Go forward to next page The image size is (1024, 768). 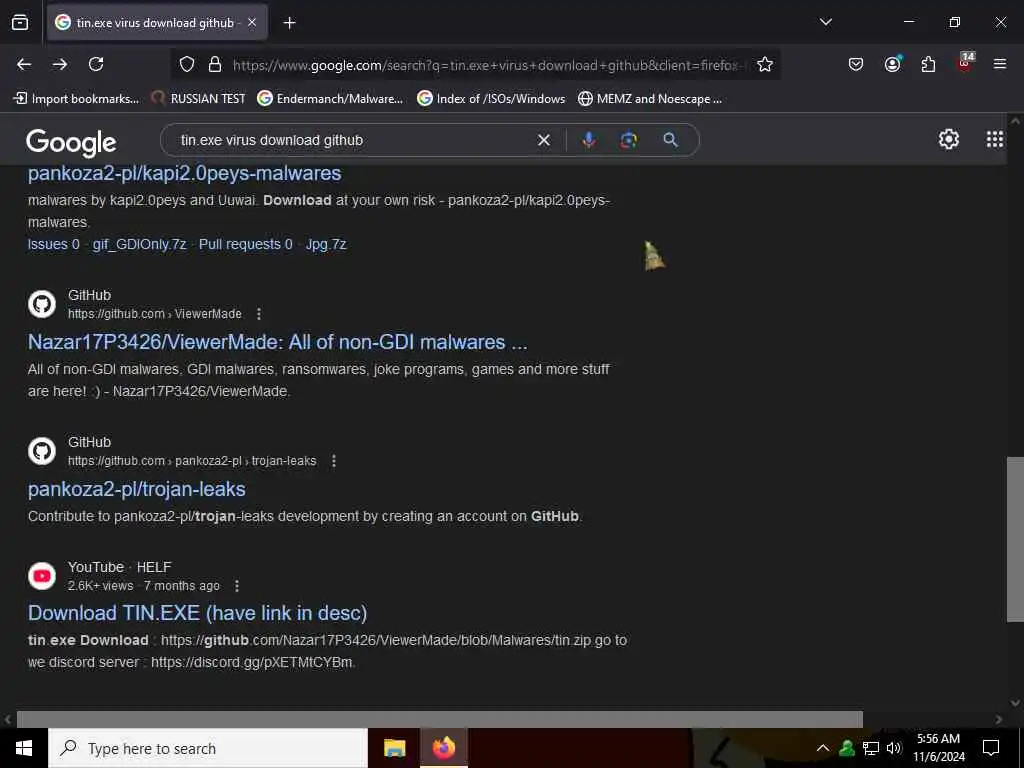tap(60, 64)
